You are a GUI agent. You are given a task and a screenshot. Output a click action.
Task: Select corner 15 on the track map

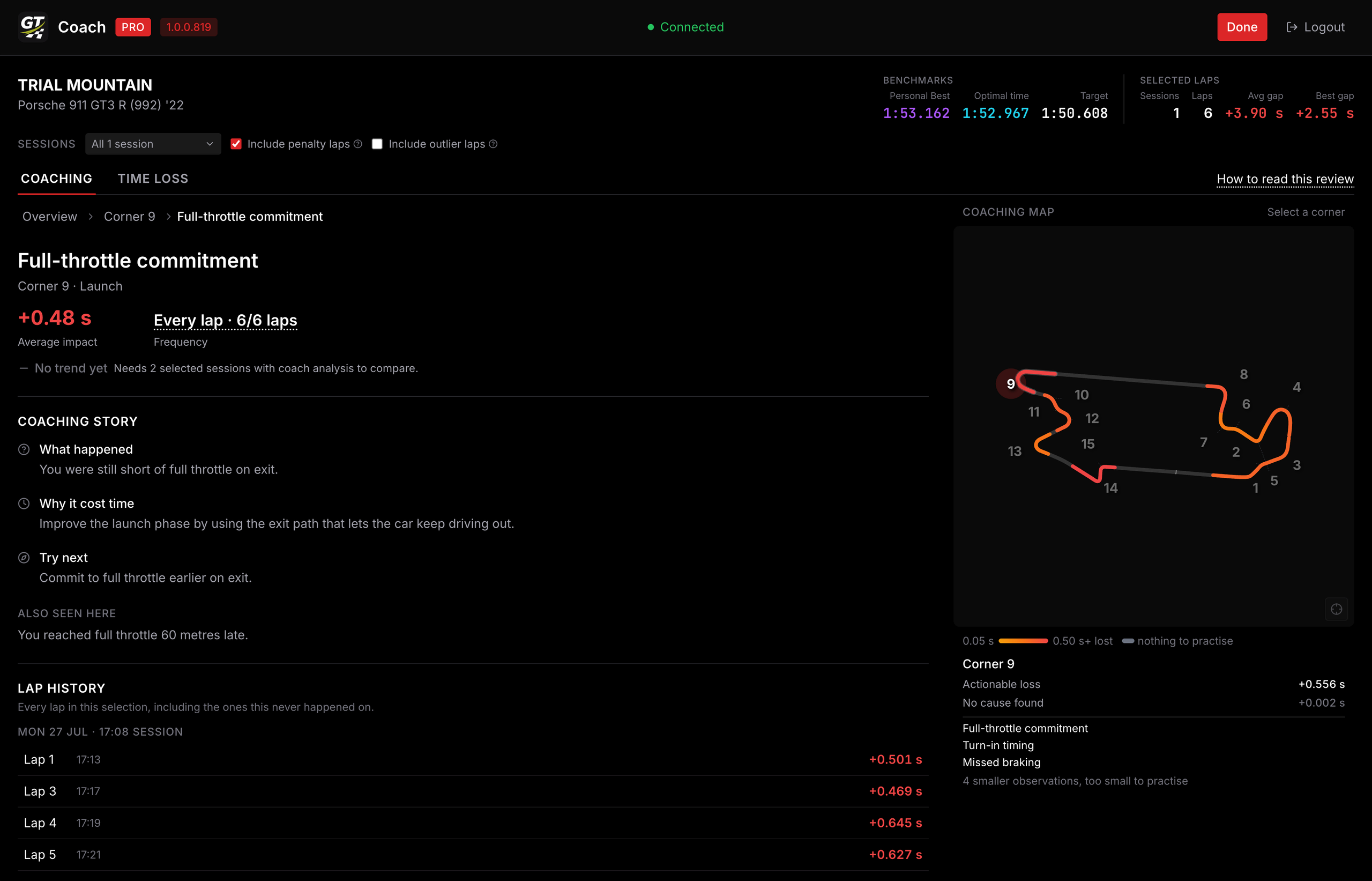coord(1088,444)
